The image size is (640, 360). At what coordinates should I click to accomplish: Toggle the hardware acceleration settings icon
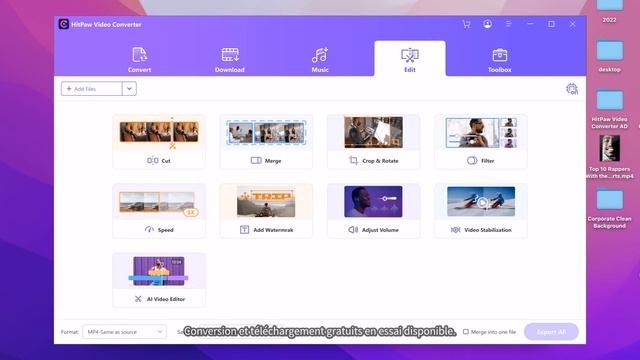[x=572, y=89]
